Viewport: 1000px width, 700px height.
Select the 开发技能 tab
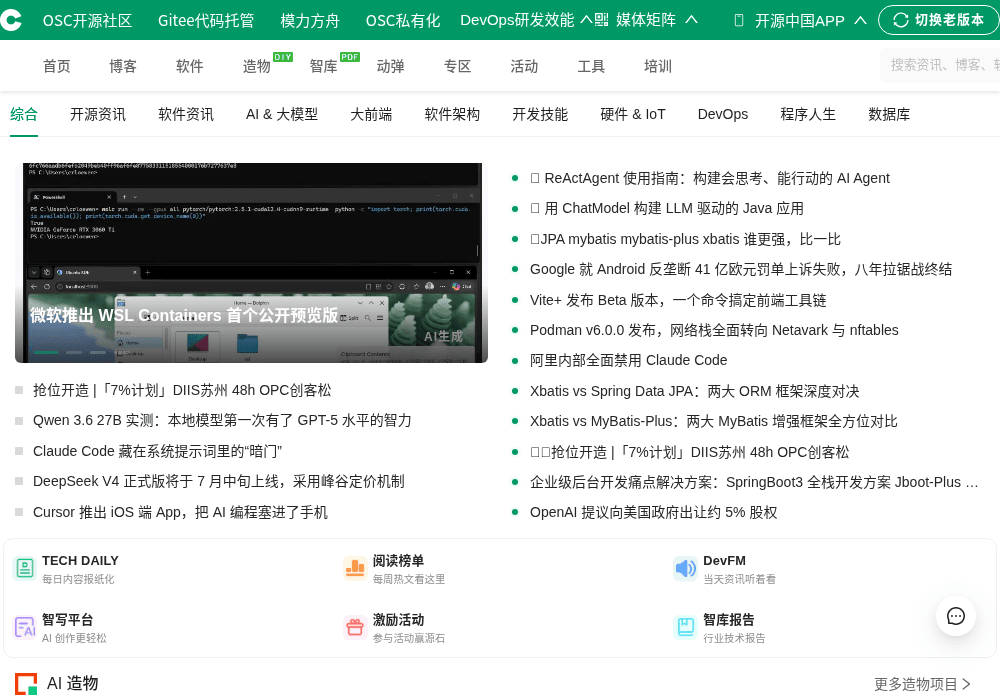[540, 114]
